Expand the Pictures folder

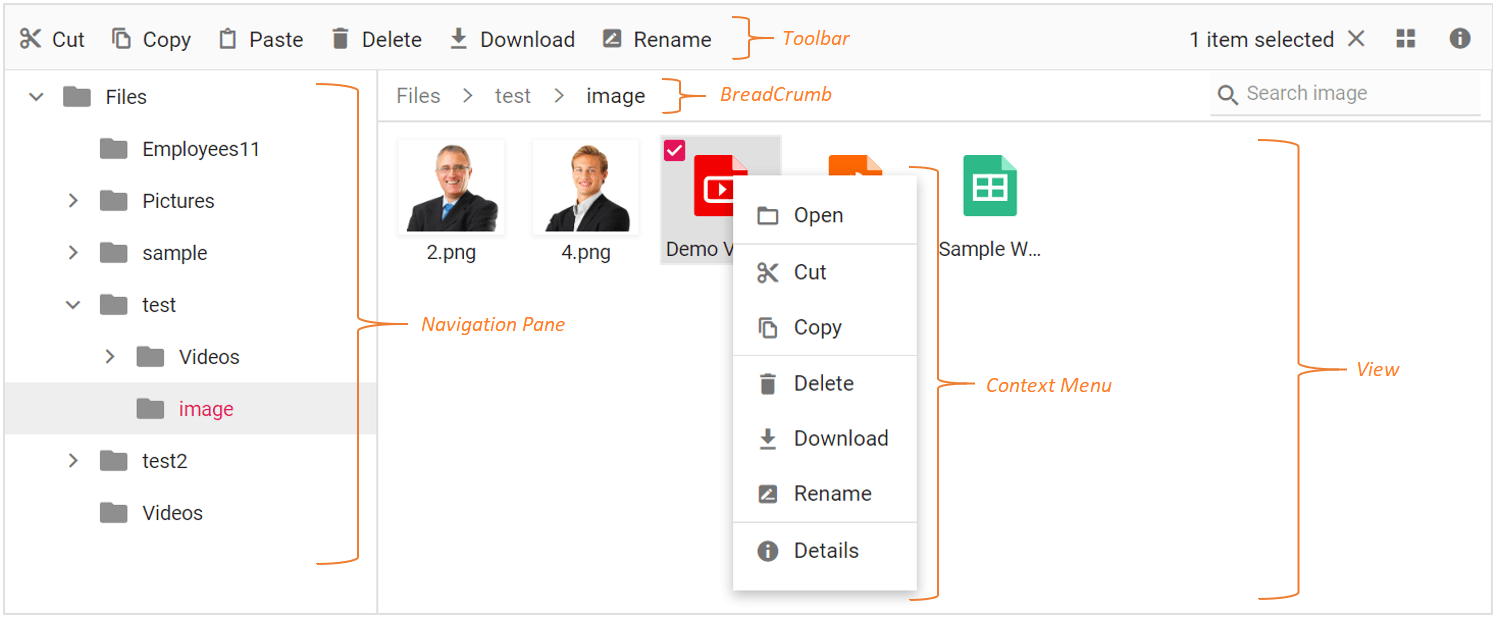pos(72,200)
